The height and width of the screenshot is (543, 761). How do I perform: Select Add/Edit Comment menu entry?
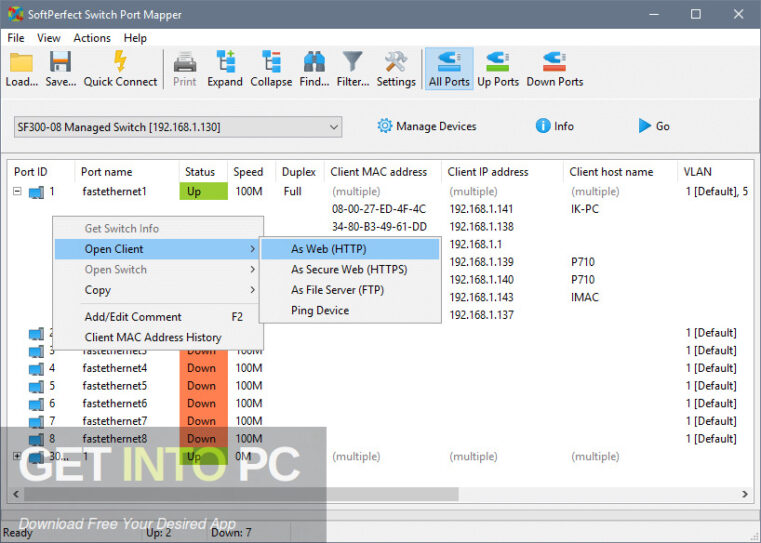(158, 317)
